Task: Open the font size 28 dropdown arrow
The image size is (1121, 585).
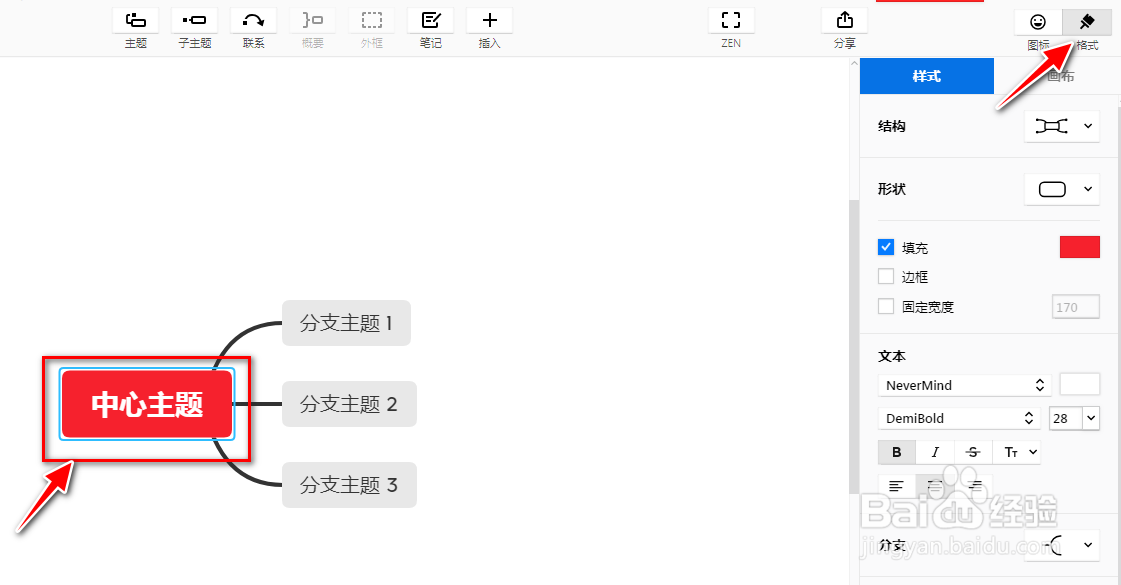Action: pyautogui.click(x=1091, y=418)
